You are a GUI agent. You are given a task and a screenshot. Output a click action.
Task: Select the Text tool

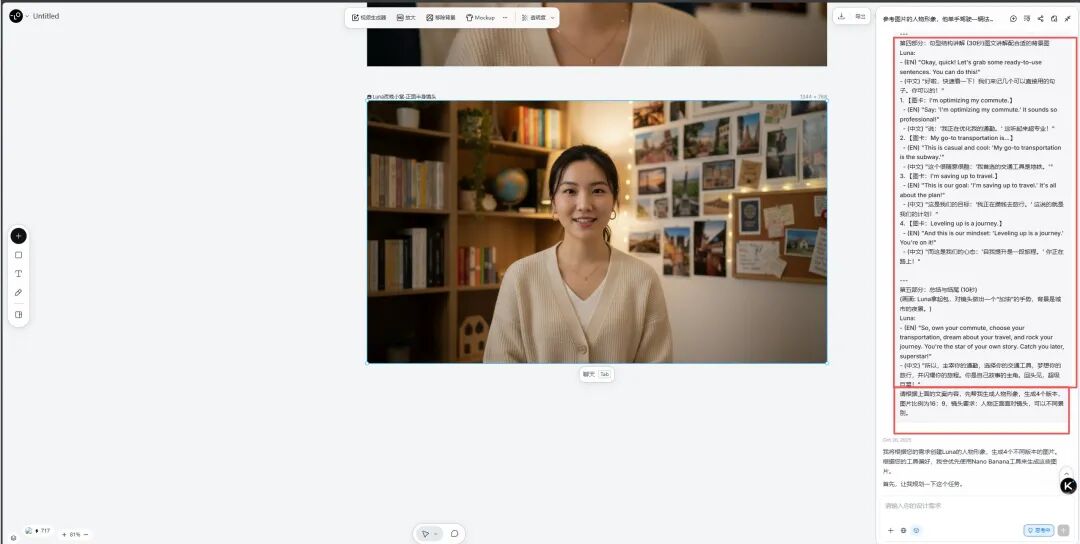(x=19, y=273)
